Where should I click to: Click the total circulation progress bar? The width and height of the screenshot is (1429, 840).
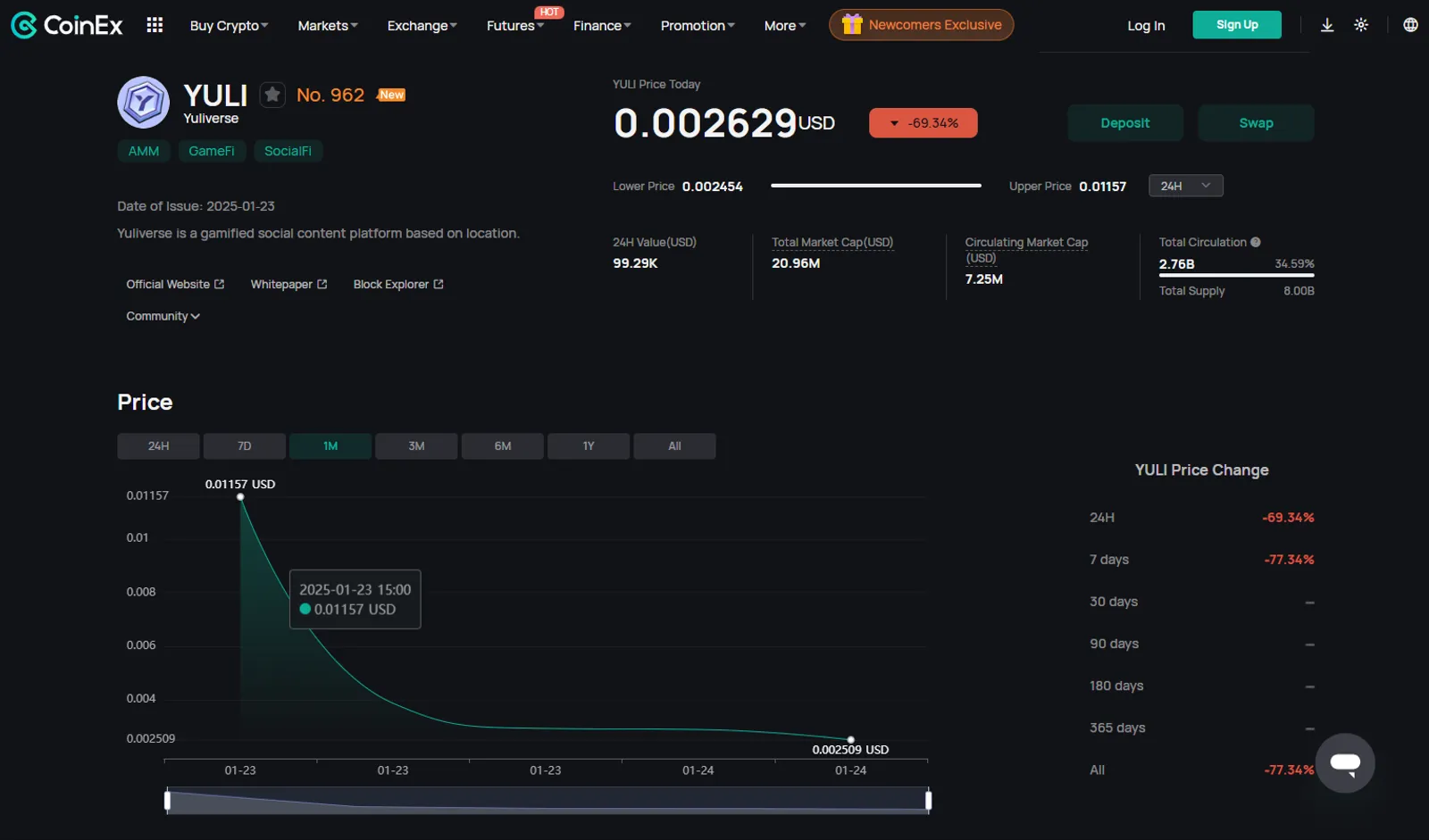click(1236, 275)
